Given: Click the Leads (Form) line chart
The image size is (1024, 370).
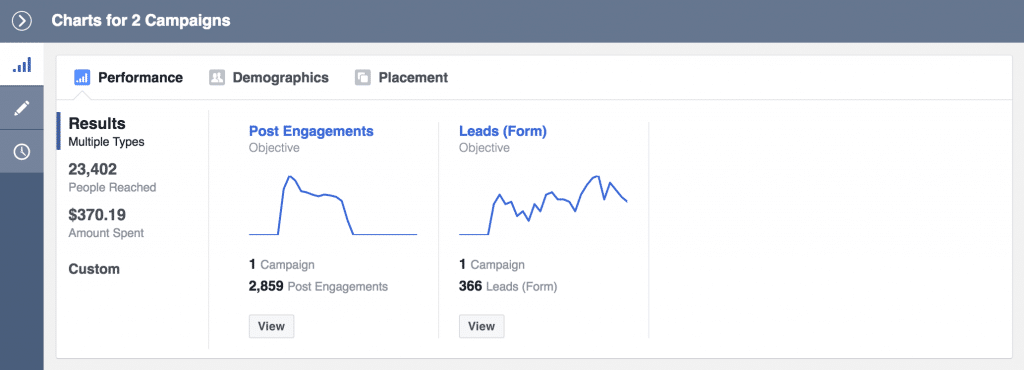Looking at the screenshot, I should [543, 205].
